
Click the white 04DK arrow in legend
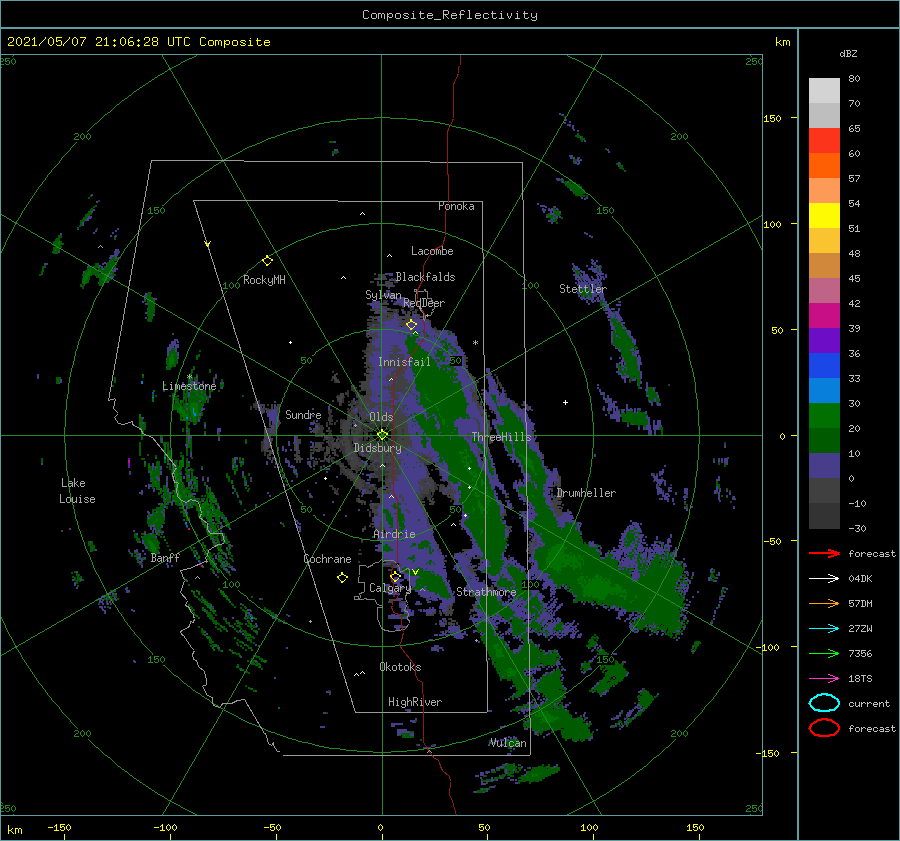[824, 578]
